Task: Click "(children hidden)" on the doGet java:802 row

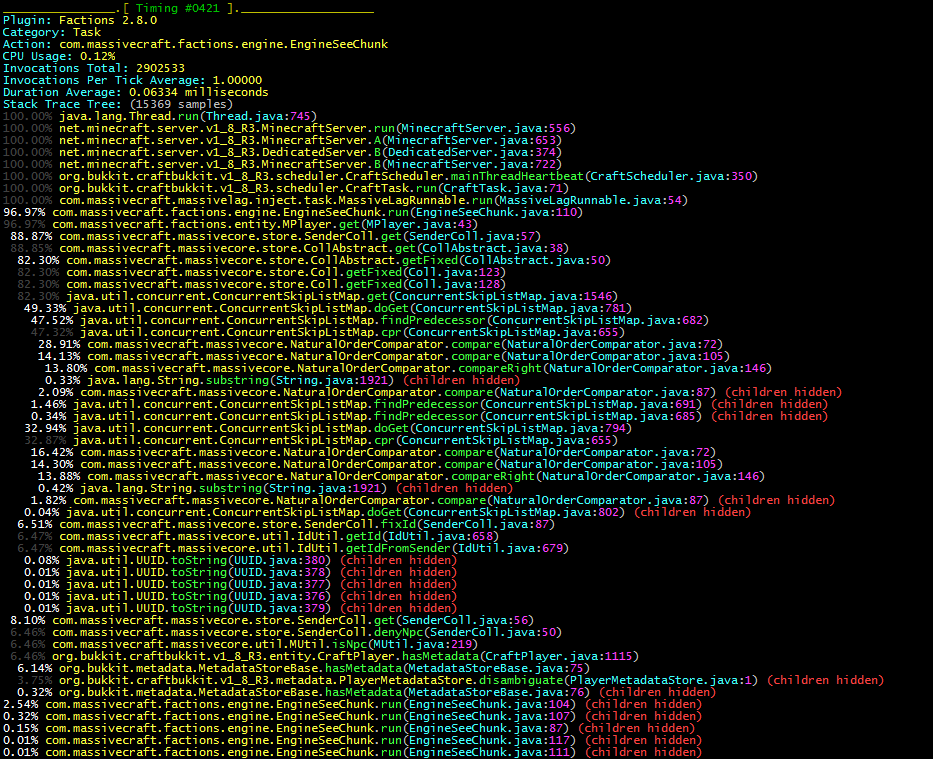Action: pyautogui.click(x=693, y=512)
